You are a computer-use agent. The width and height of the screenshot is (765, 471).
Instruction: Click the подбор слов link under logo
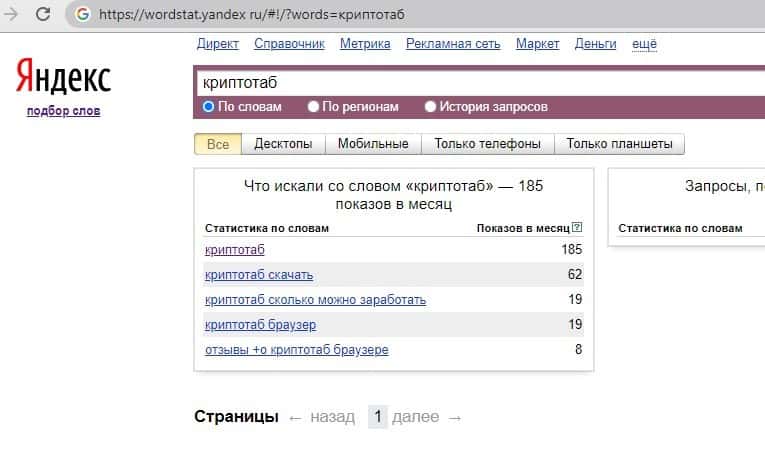click(63, 111)
